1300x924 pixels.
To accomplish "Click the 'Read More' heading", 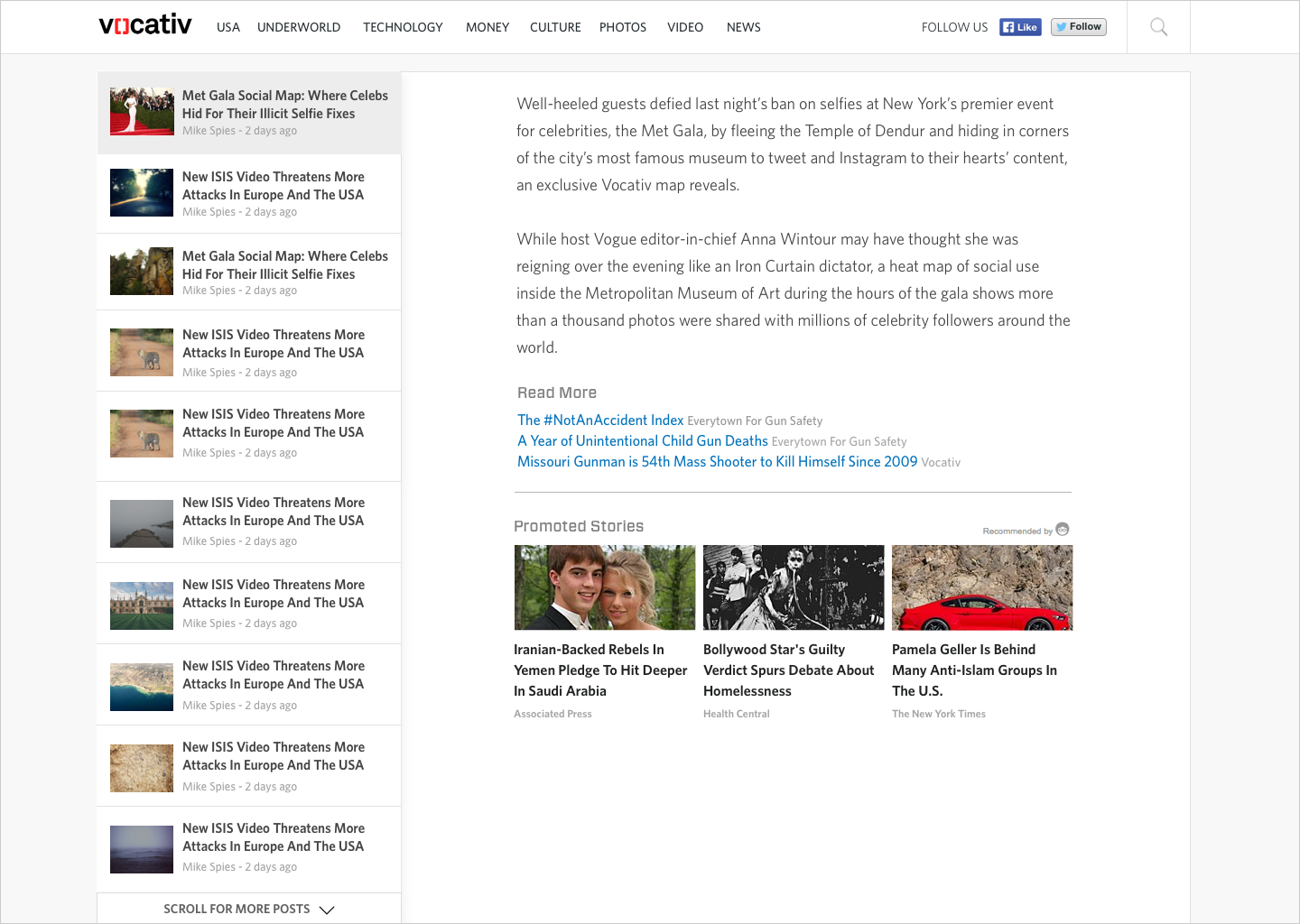I will (557, 393).
